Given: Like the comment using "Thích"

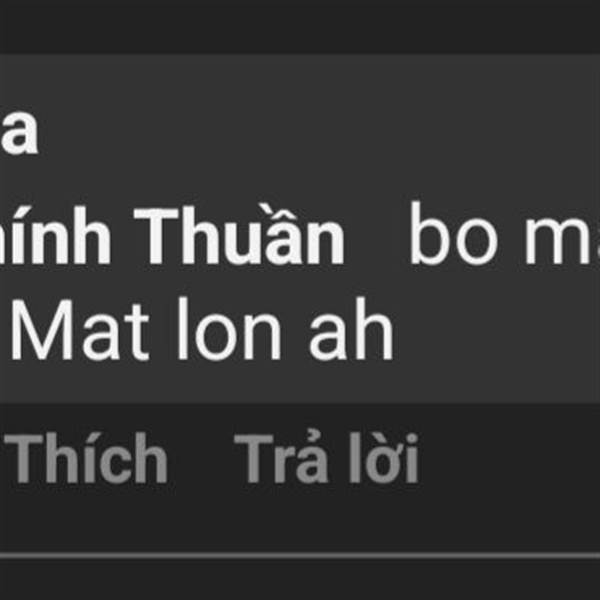Looking at the screenshot, I should point(86,458).
